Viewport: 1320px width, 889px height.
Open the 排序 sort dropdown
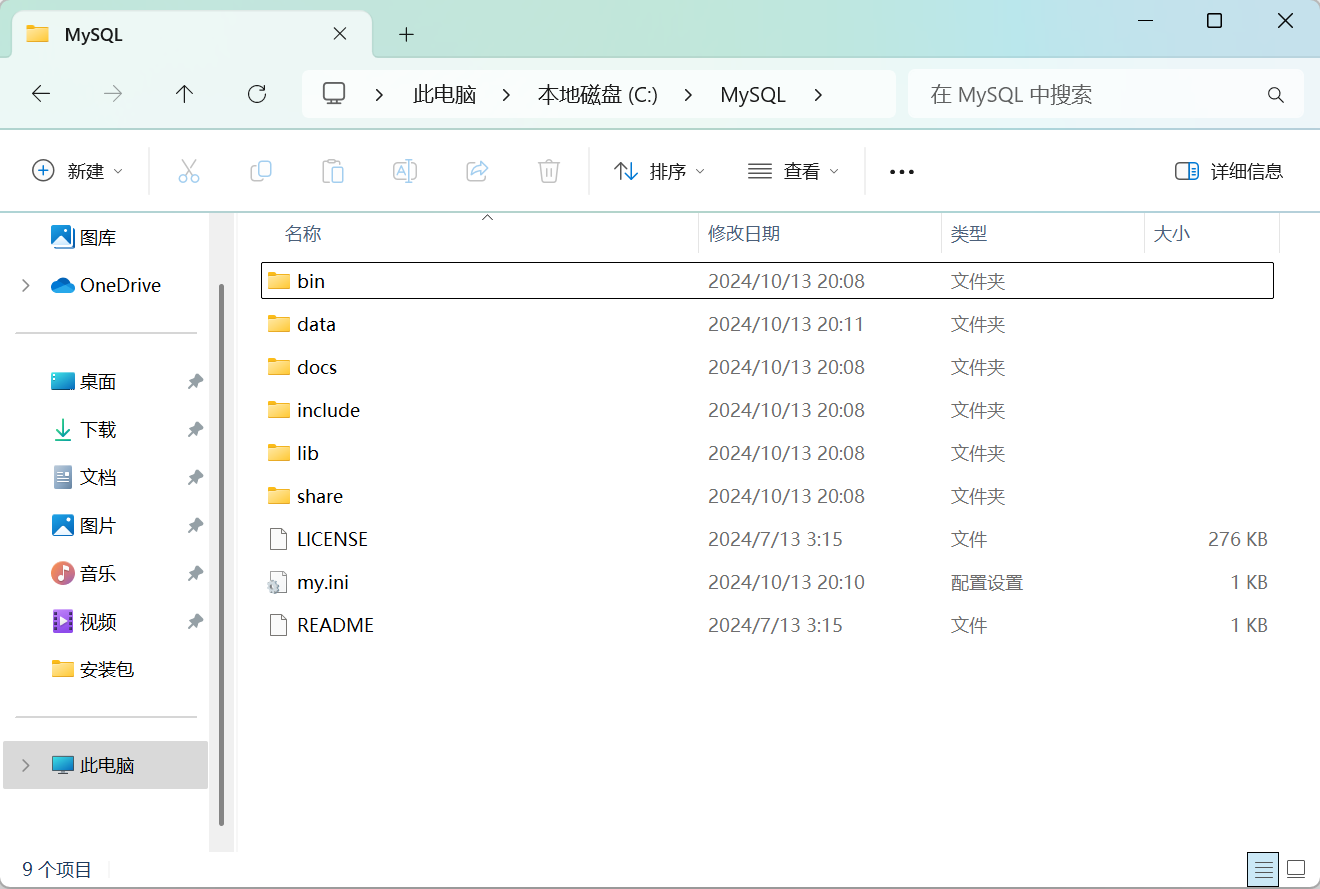(659, 171)
